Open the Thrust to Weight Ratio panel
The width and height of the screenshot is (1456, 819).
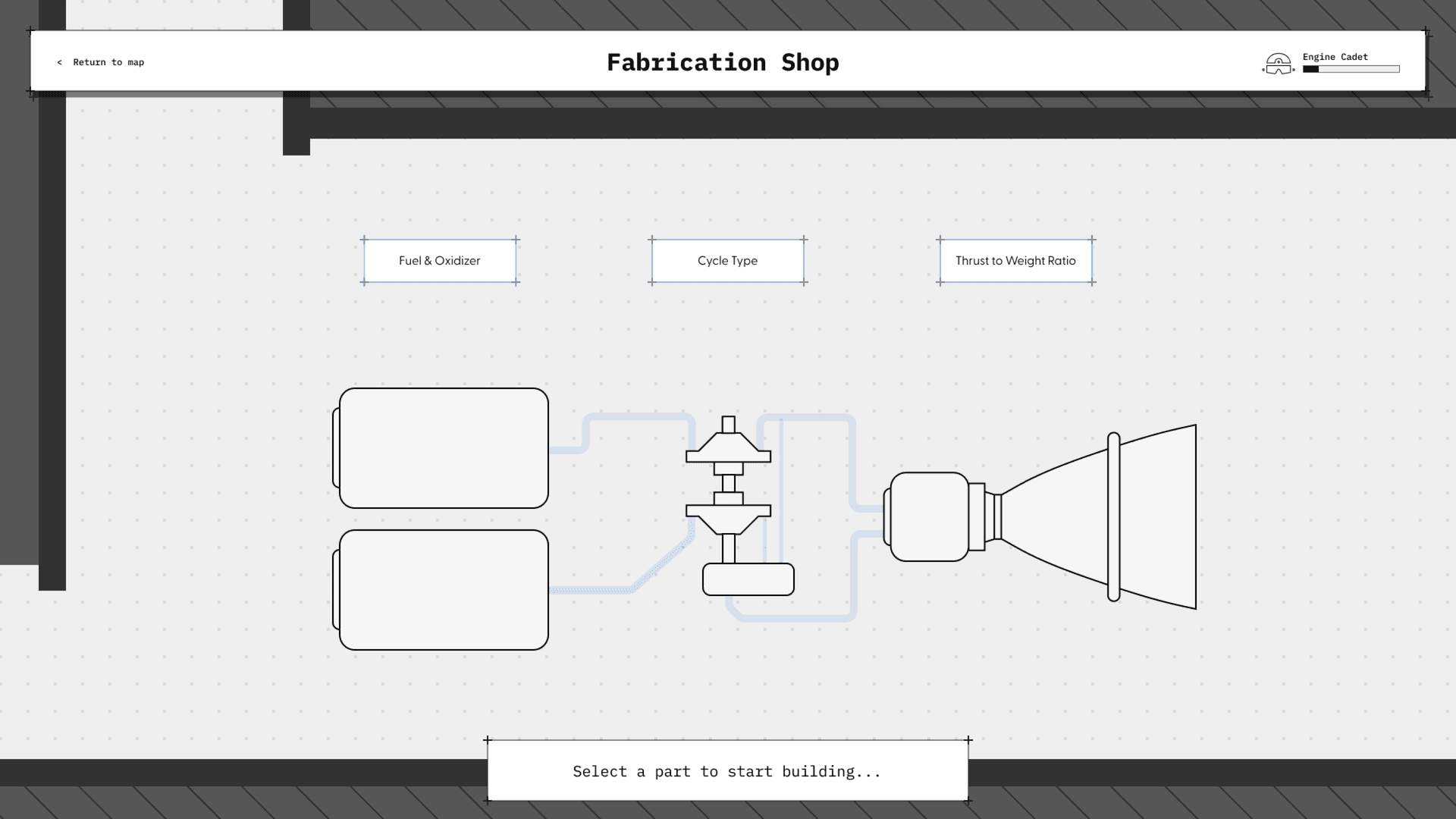click(x=1015, y=261)
